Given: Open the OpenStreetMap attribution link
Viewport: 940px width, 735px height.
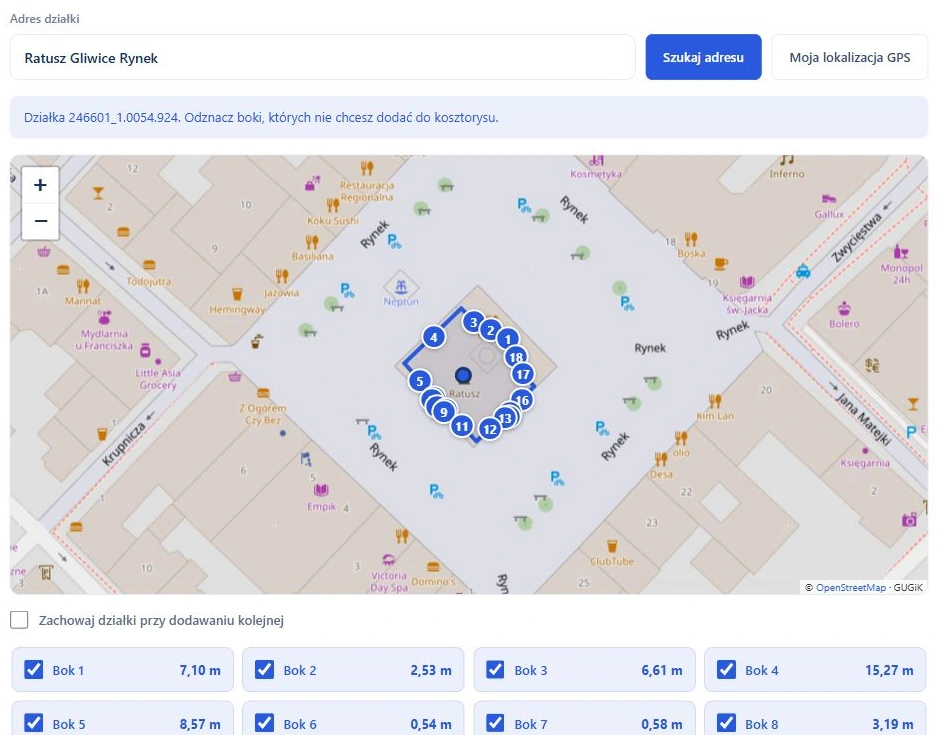Looking at the screenshot, I should coord(851,588).
